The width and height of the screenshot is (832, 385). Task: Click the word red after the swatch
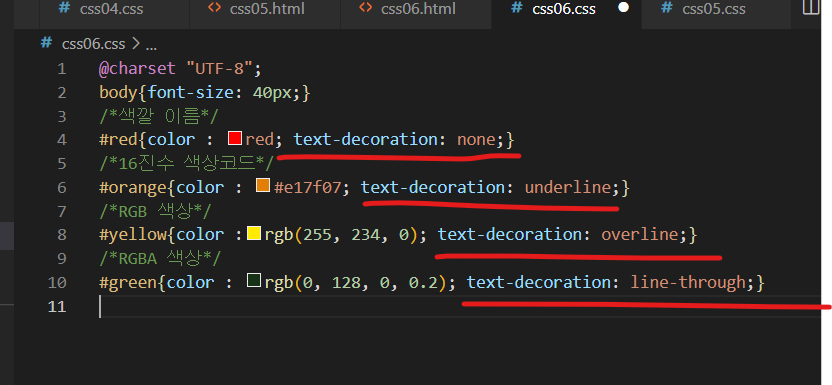point(259,140)
